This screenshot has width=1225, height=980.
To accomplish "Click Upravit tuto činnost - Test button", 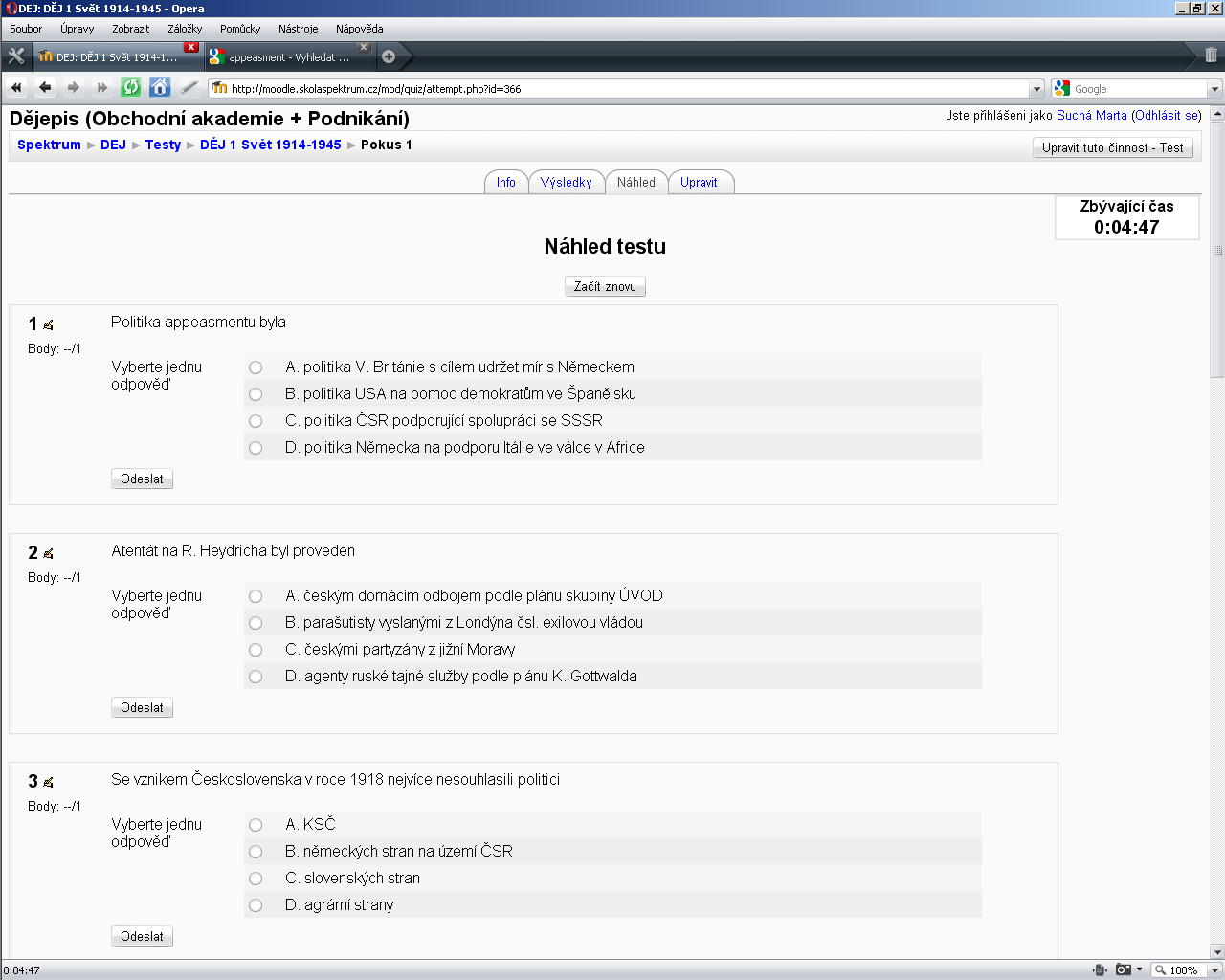I will click(1113, 147).
